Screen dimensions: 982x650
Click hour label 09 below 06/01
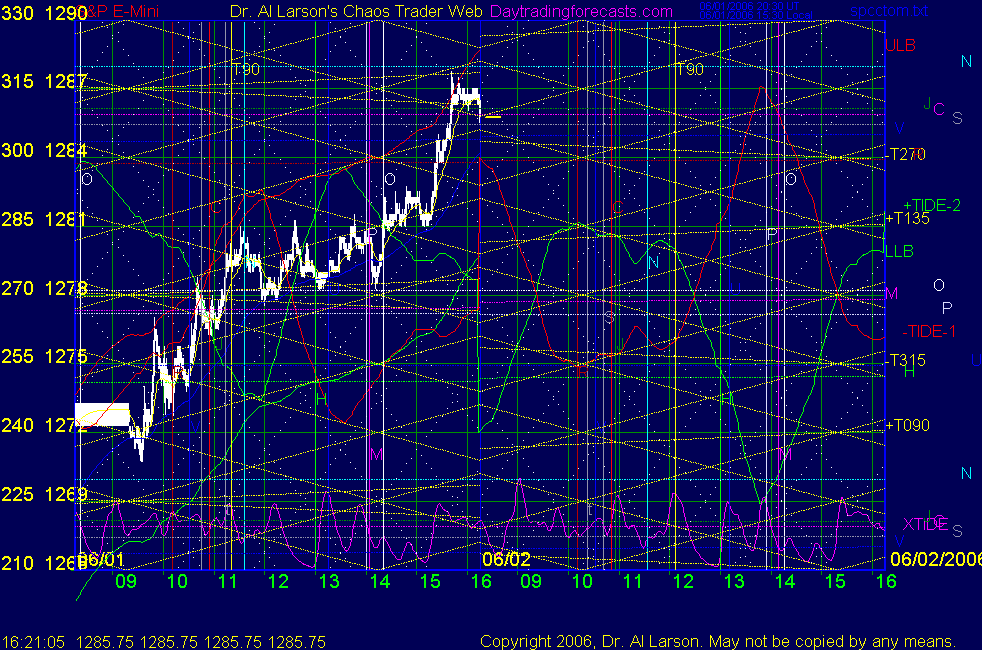point(126,582)
